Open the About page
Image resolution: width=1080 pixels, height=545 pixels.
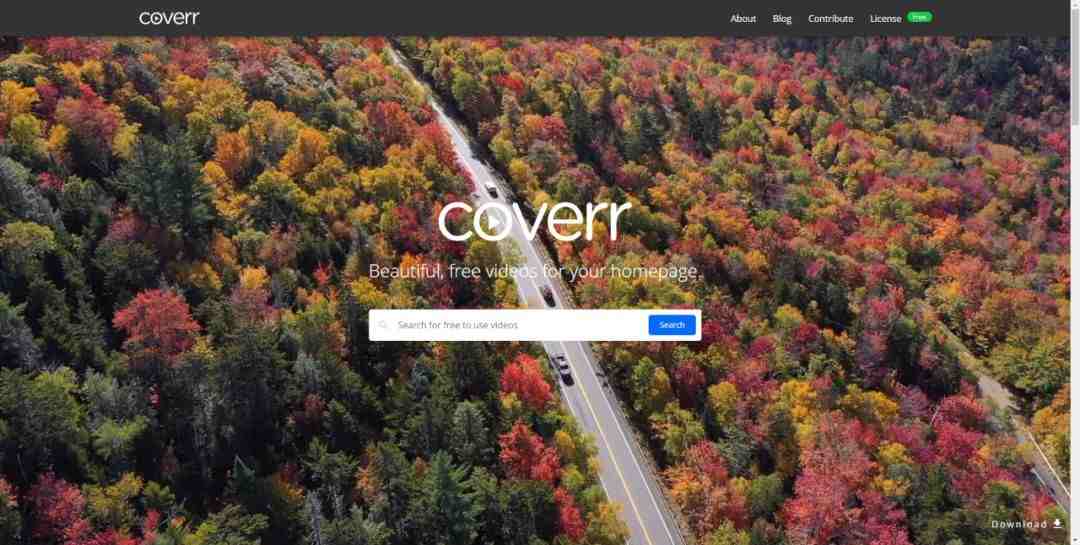[742, 19]
